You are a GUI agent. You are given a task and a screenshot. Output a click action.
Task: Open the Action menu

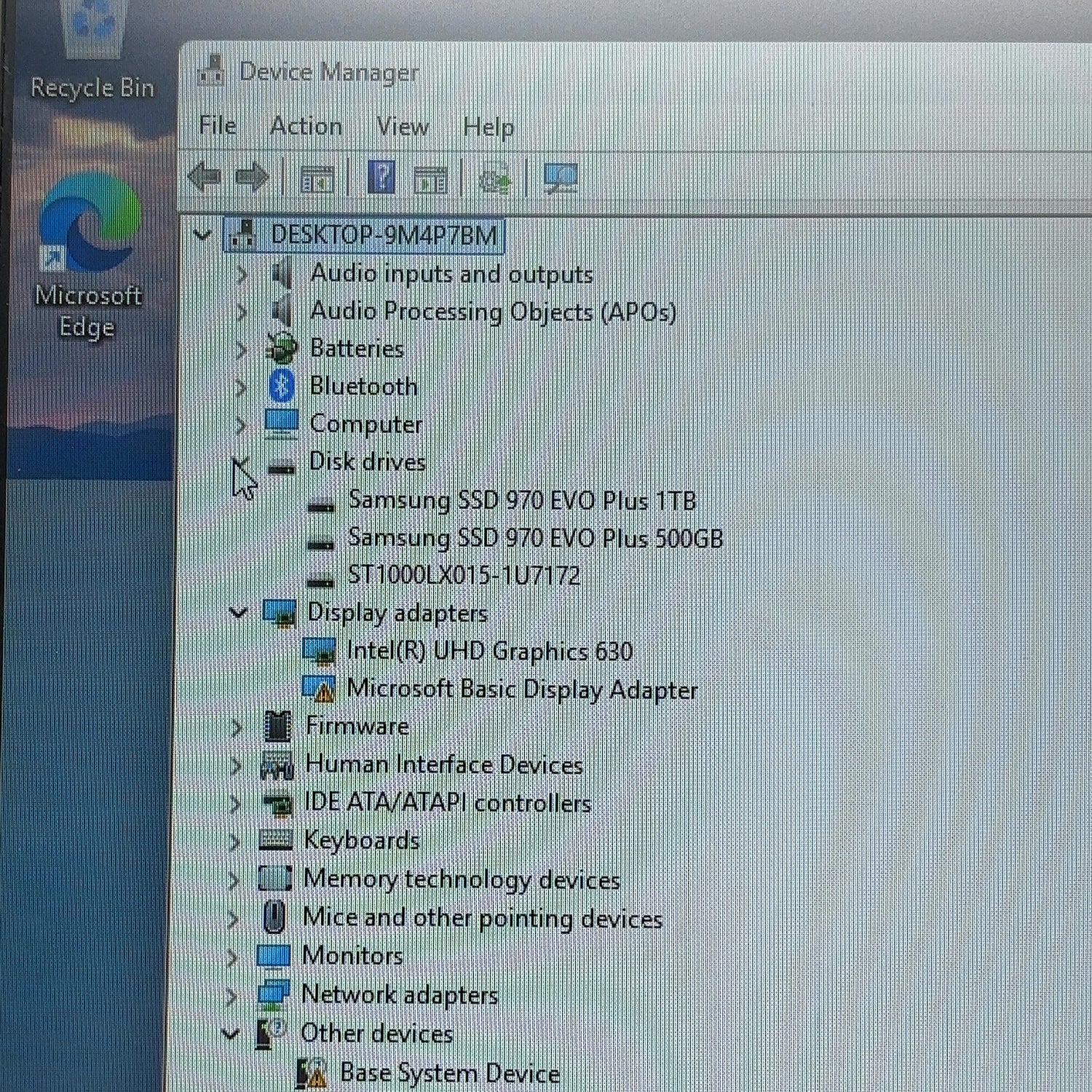point(306,126)
